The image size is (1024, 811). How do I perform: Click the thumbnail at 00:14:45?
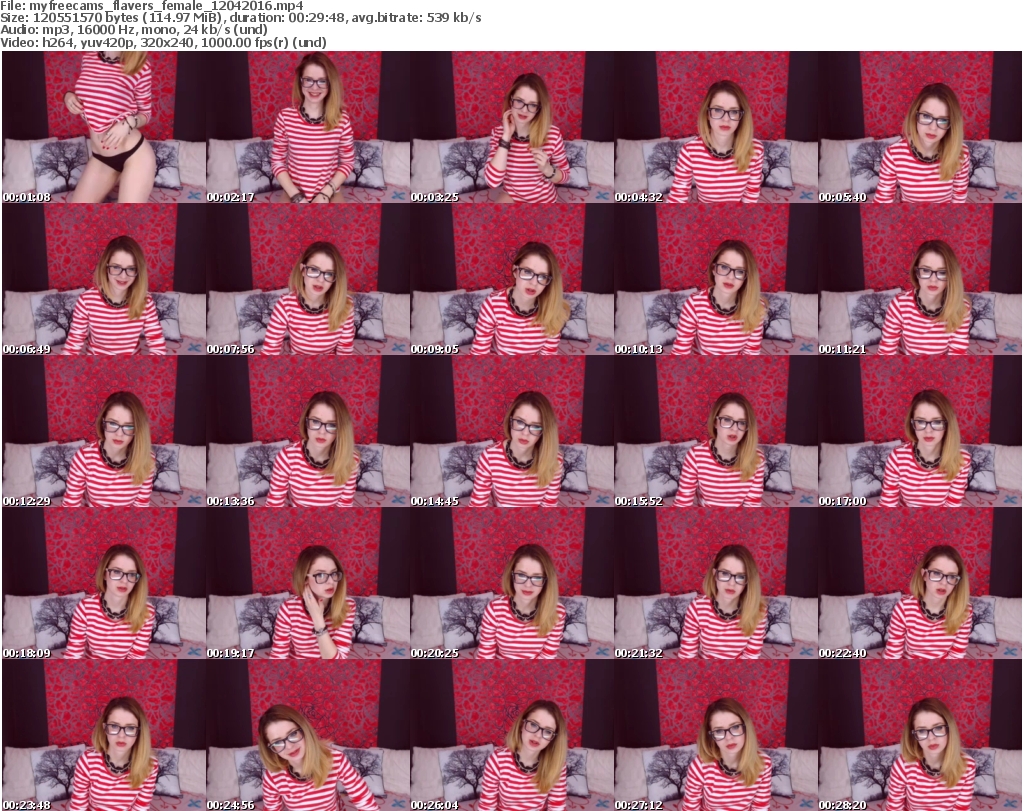point(511,431)
